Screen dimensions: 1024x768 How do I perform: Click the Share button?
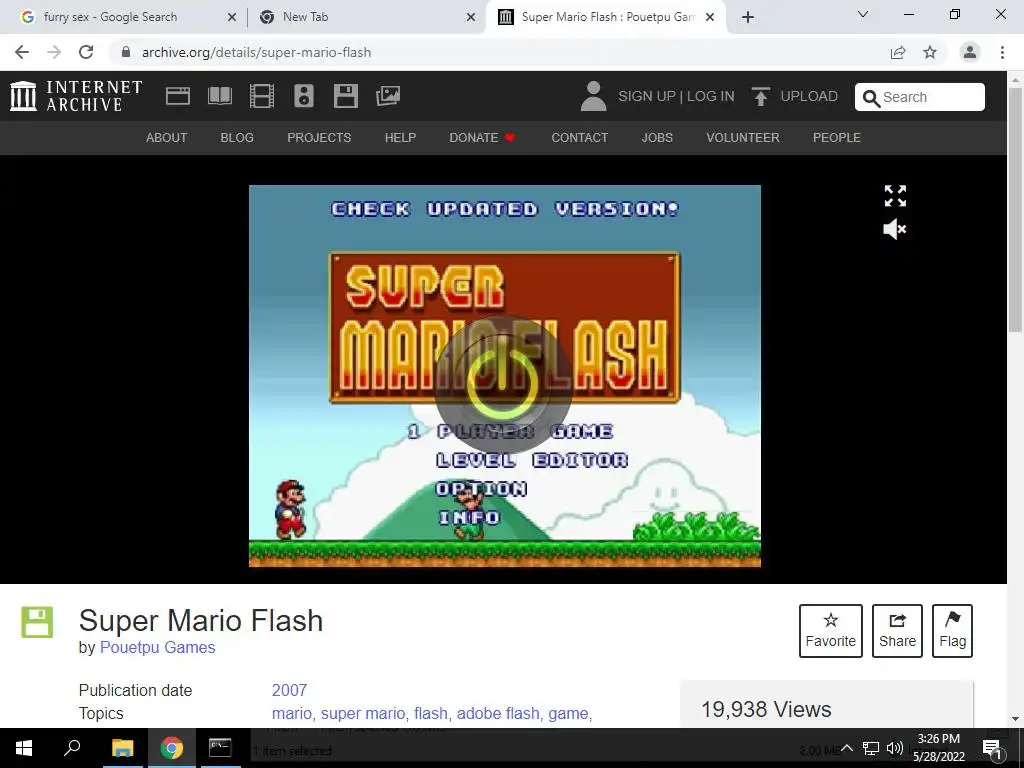coord(897,631)
